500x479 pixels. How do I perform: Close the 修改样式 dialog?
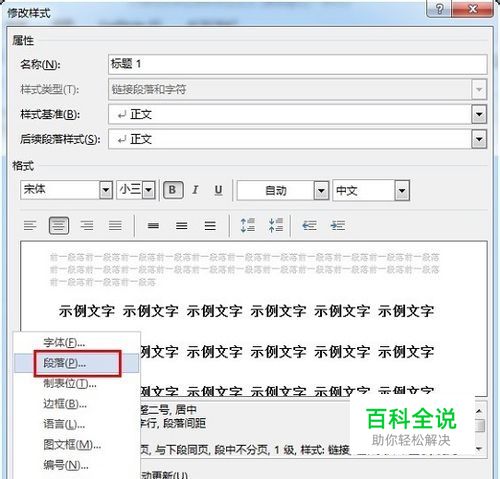[472, 9]
